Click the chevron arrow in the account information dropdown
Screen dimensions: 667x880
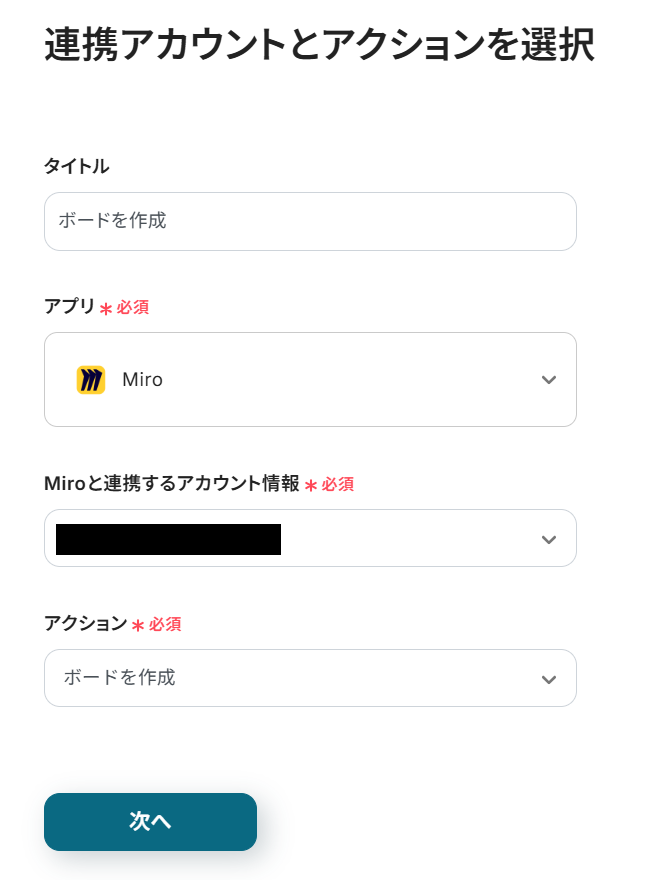click(x=548, y=539)
